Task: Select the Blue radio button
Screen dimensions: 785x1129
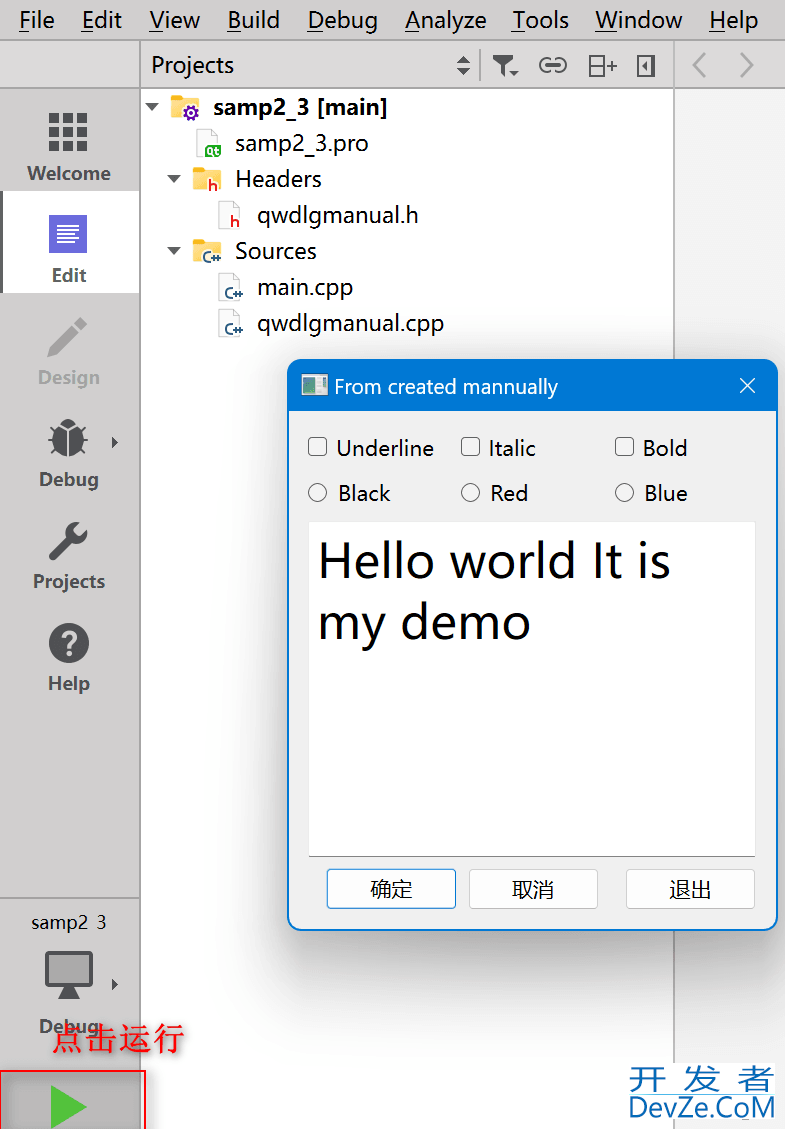Action: [x=624, y=492]
